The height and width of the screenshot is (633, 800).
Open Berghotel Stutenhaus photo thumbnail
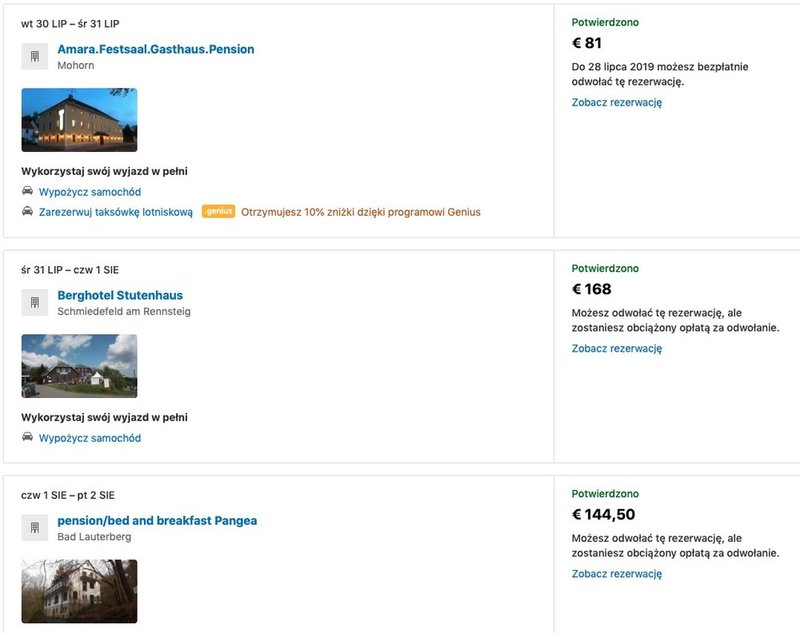79,366
